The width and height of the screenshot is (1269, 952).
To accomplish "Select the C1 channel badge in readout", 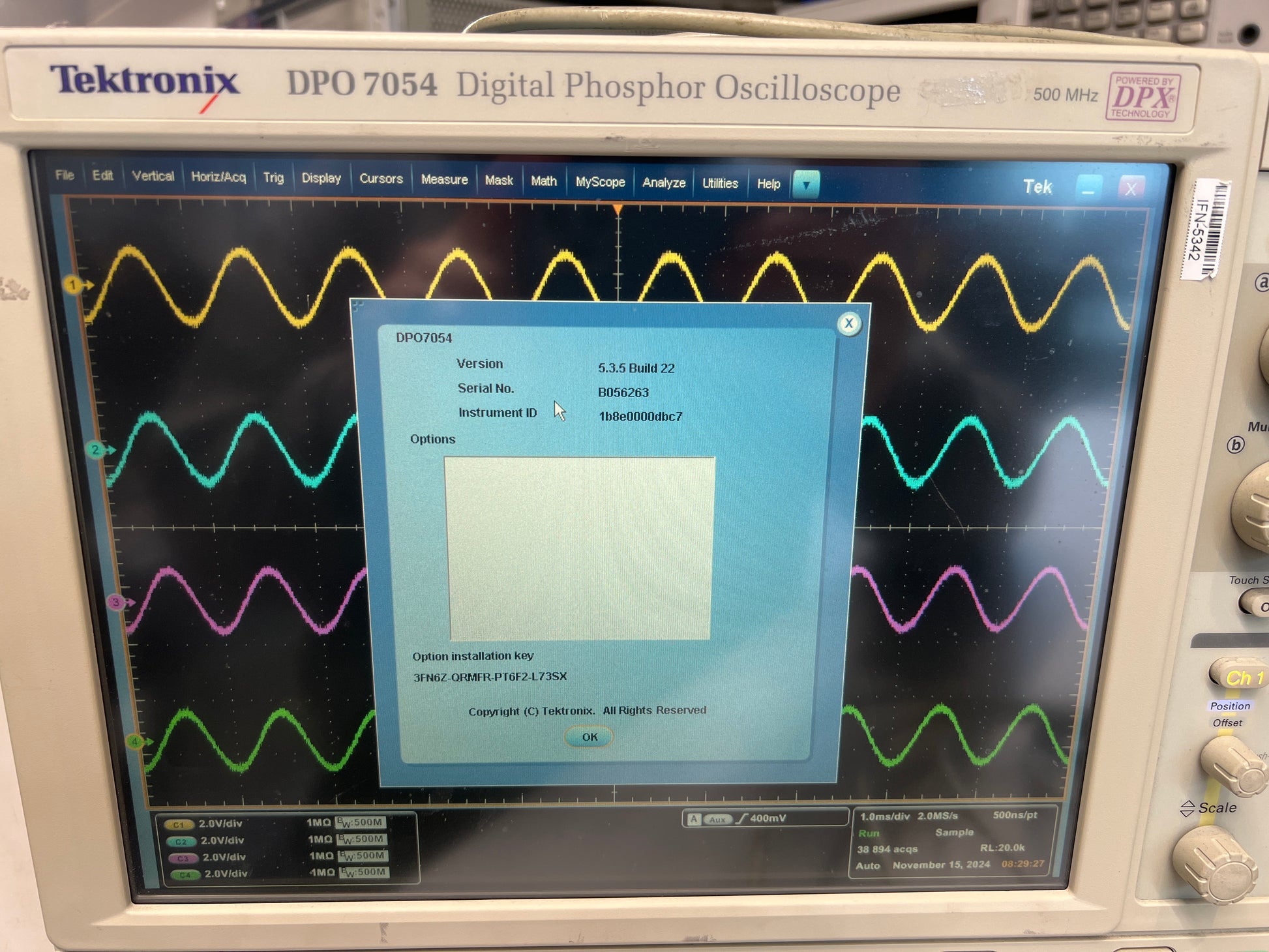I will (x=179, y=825).
